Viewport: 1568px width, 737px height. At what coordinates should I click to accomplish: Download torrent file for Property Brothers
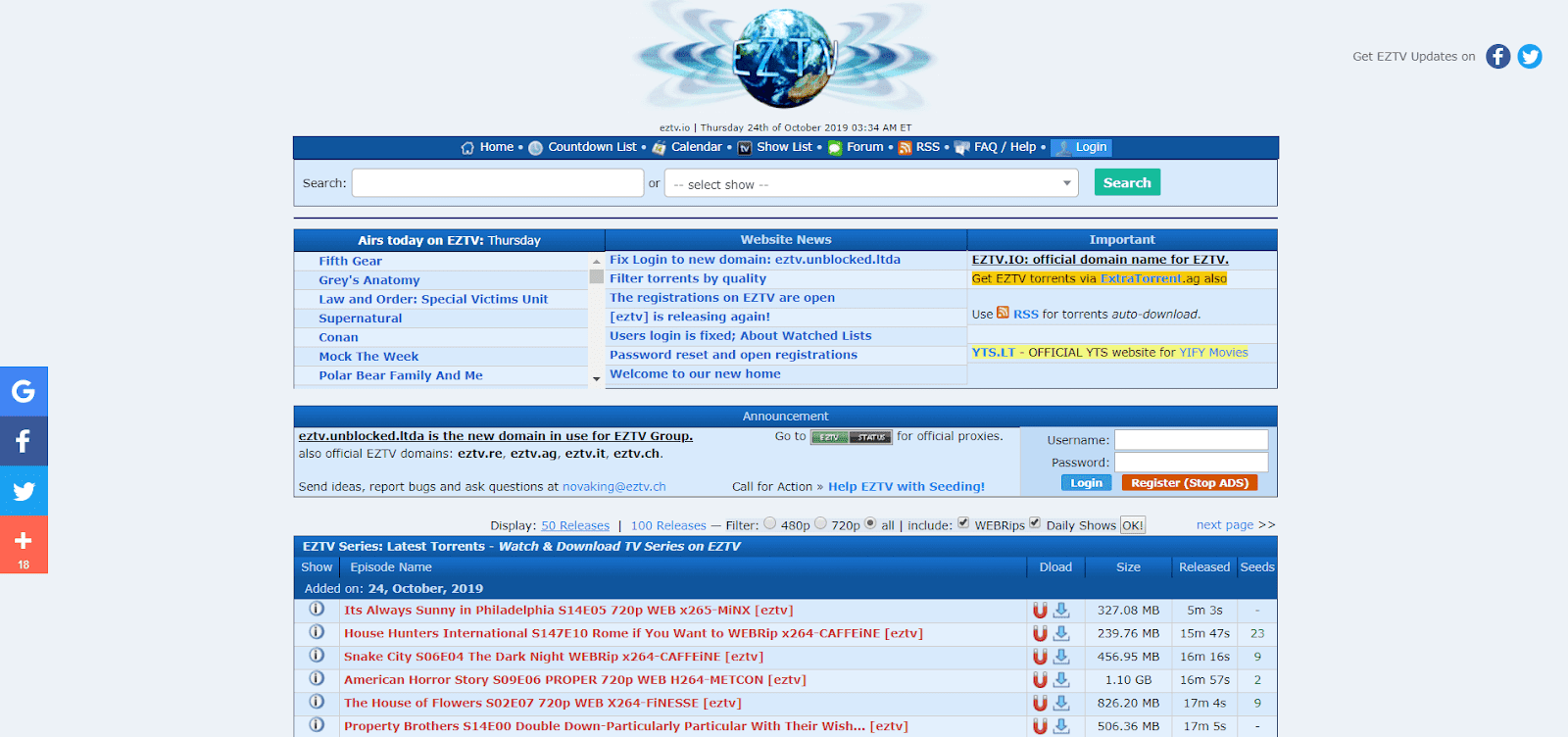tap(1061, 726)
